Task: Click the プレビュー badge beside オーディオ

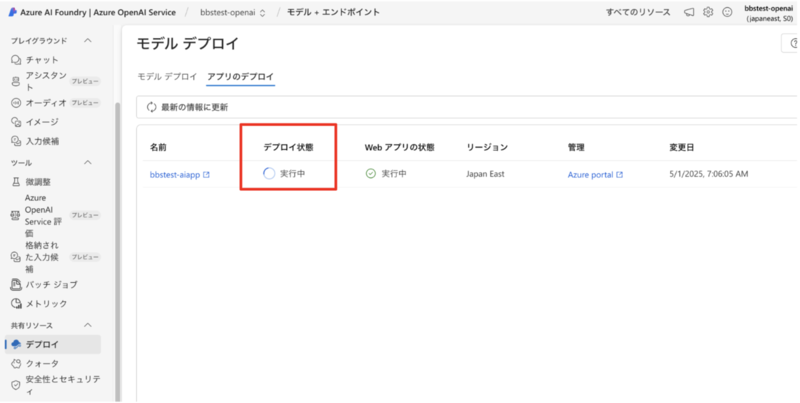Action: pos(85,103)
